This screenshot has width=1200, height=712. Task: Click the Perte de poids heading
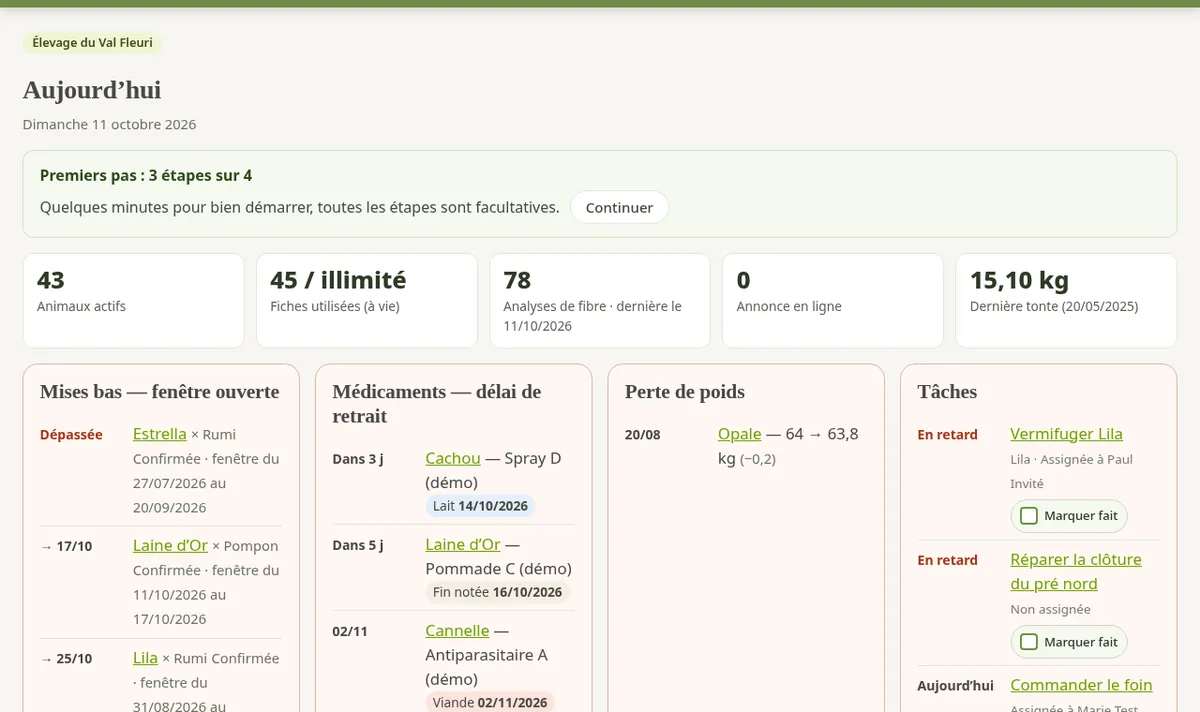pos(685,392)
